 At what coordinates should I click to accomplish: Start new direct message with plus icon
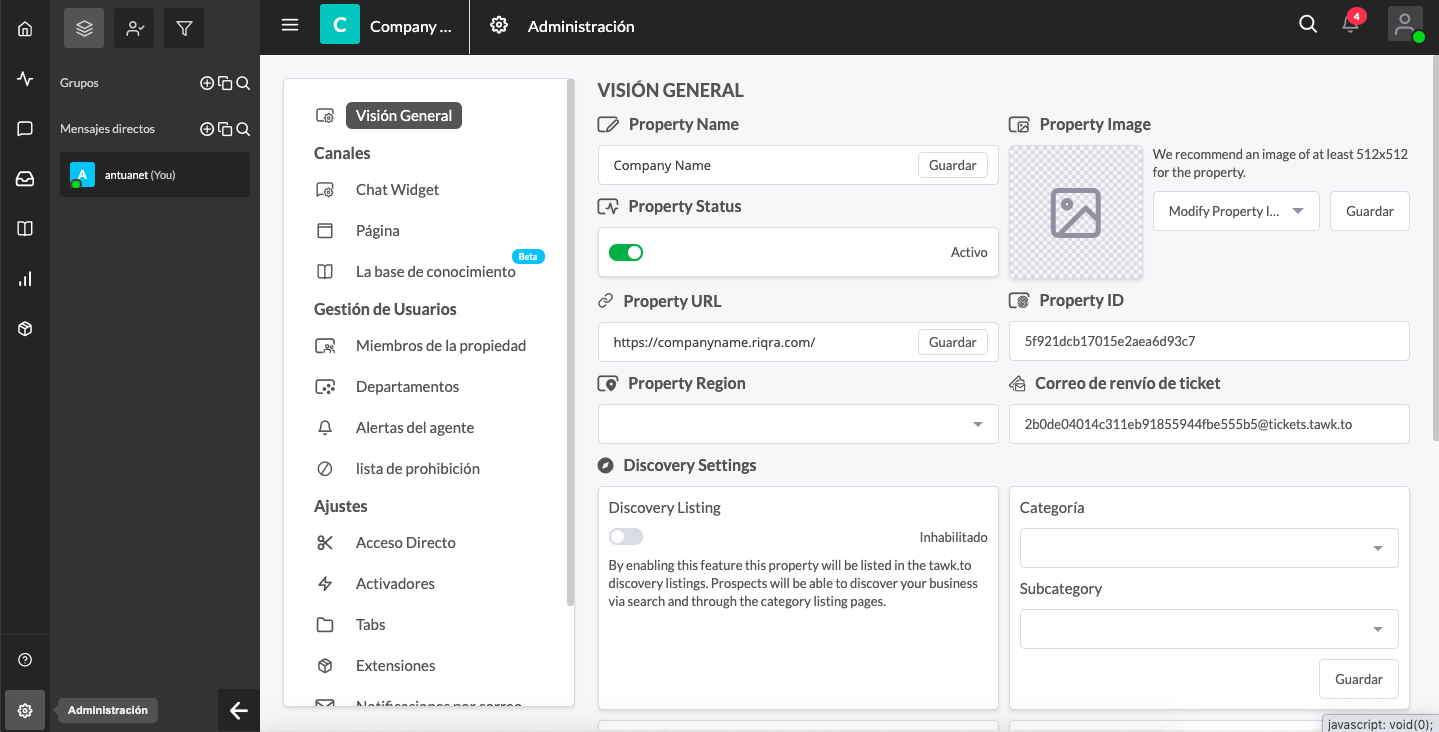point(207,129)
